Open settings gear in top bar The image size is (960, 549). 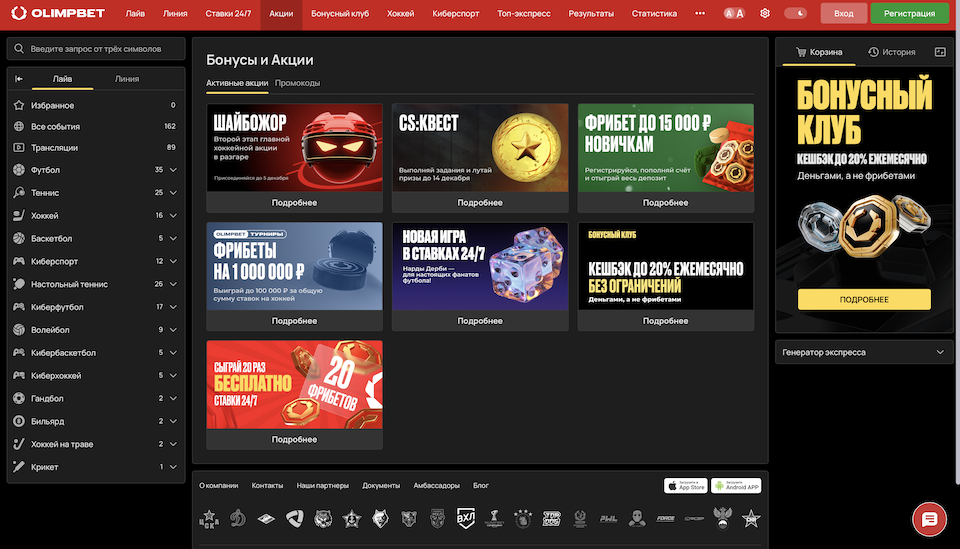tap(765, 14)
